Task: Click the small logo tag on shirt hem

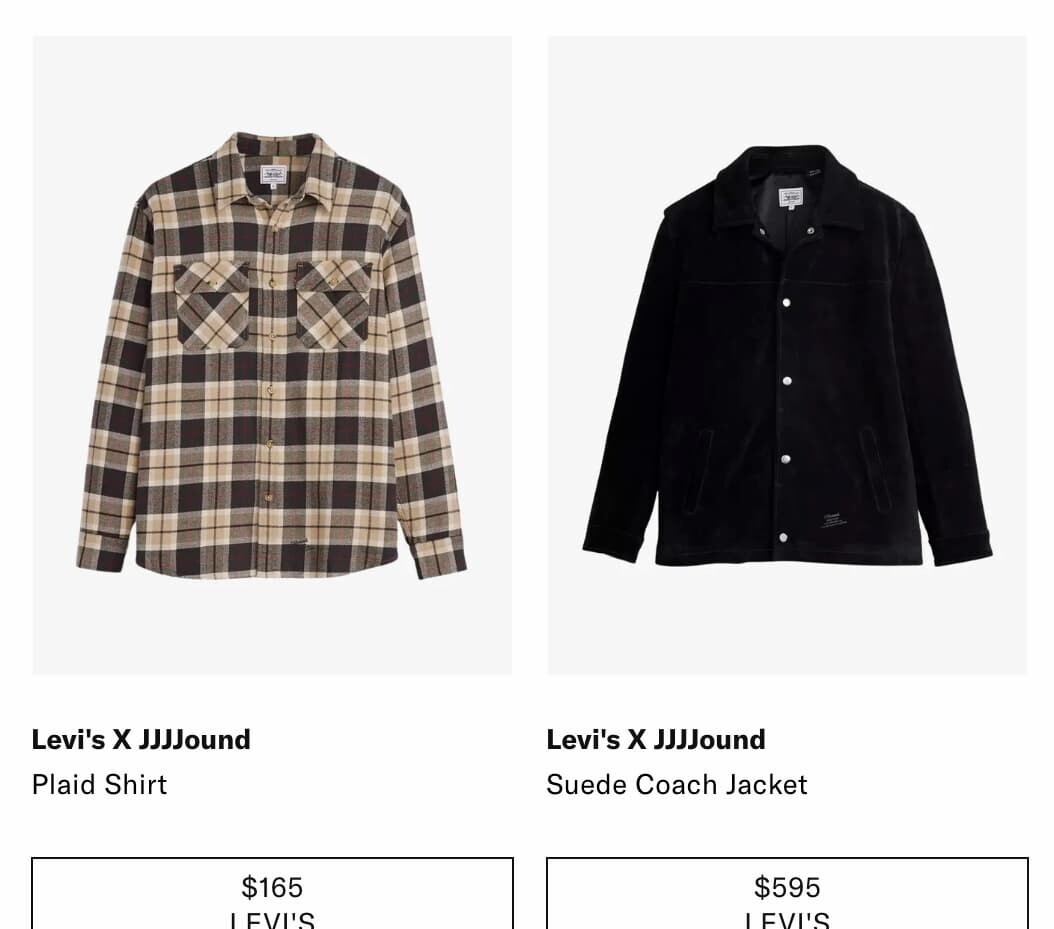Action: tap(302, 541)
